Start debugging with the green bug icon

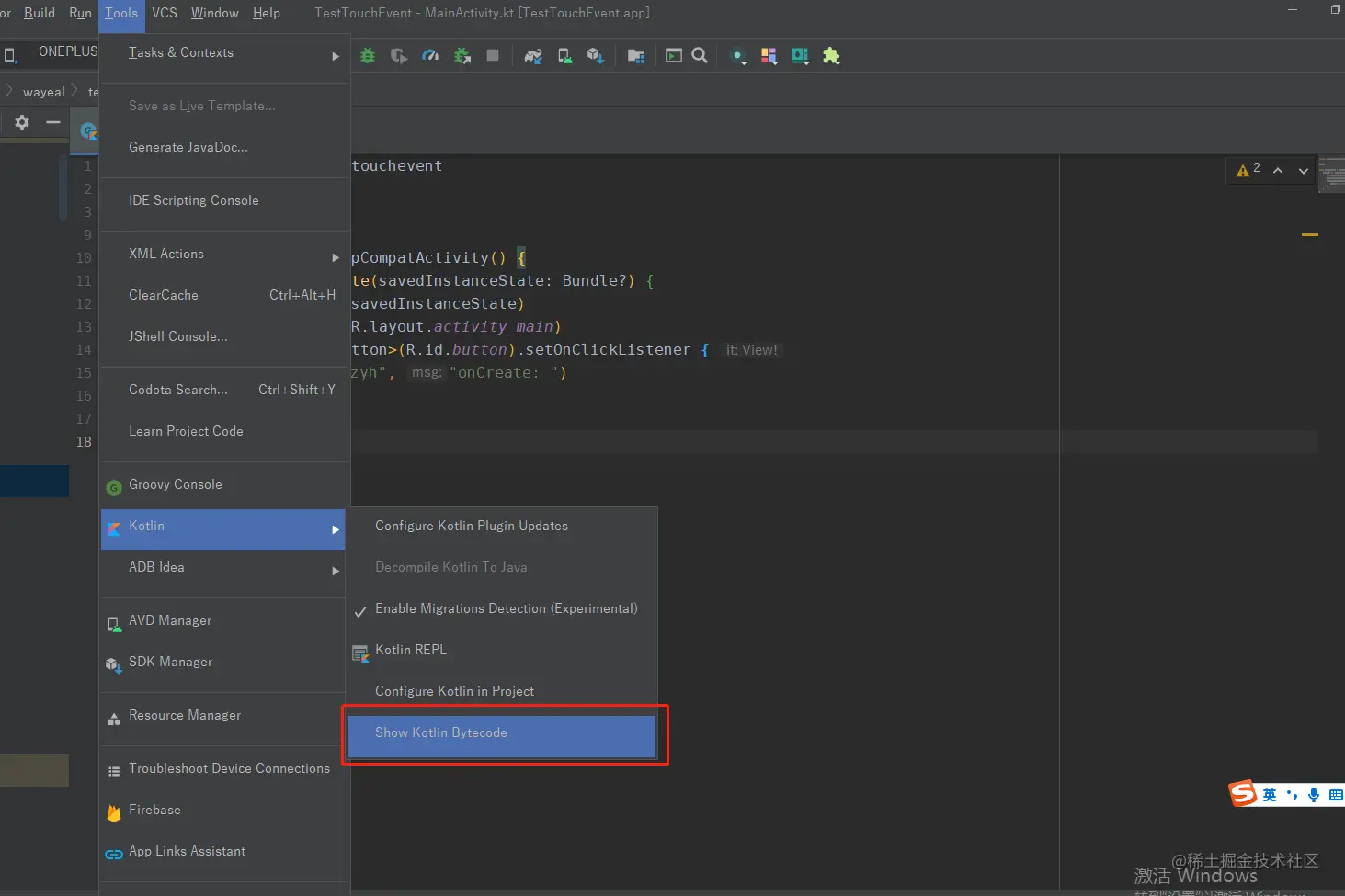tap(368, 56)
